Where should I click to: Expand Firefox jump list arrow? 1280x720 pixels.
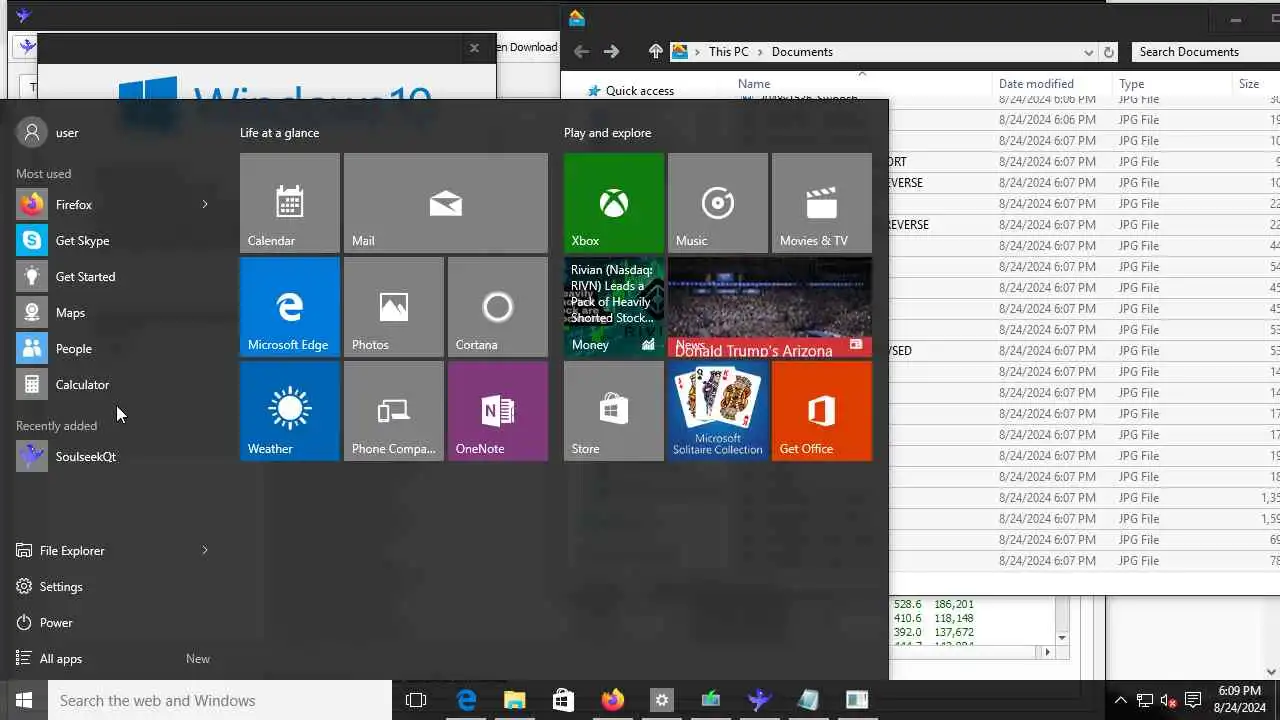pos(205,204)
